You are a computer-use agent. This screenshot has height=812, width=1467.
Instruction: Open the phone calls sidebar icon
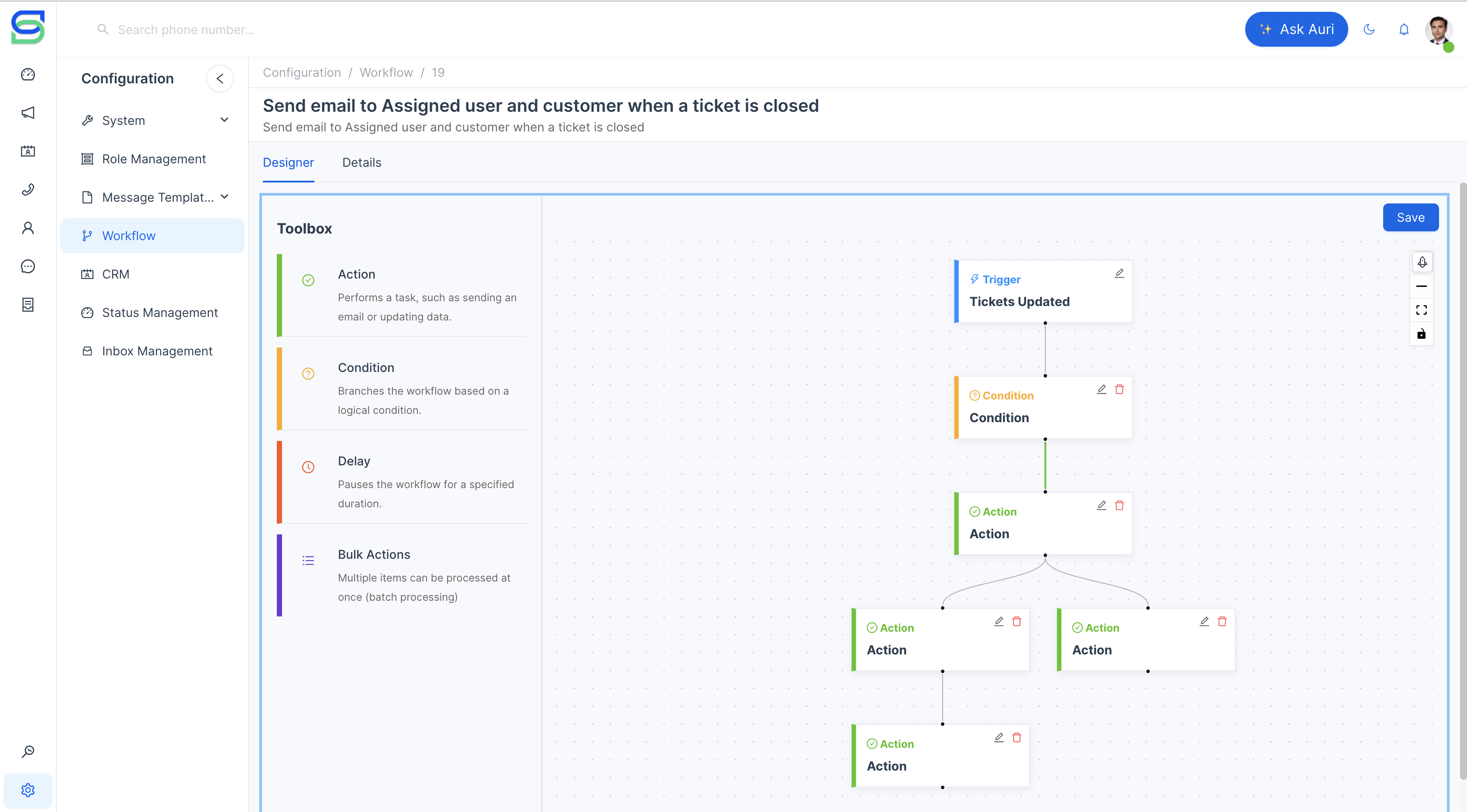pyautogui.click(x=28, y=189)
